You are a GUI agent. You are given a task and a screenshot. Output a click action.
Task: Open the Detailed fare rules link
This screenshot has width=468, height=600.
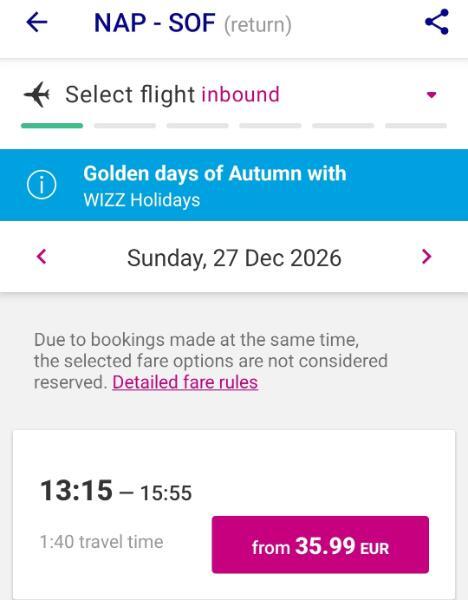click(x=185, y=382)
